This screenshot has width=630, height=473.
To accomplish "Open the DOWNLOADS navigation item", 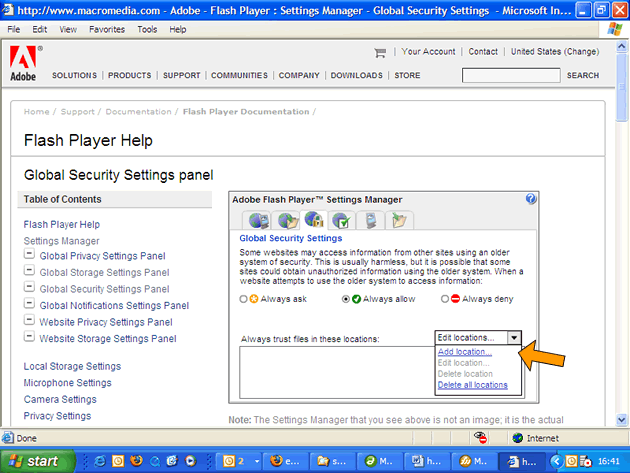I will pos(356,76).
